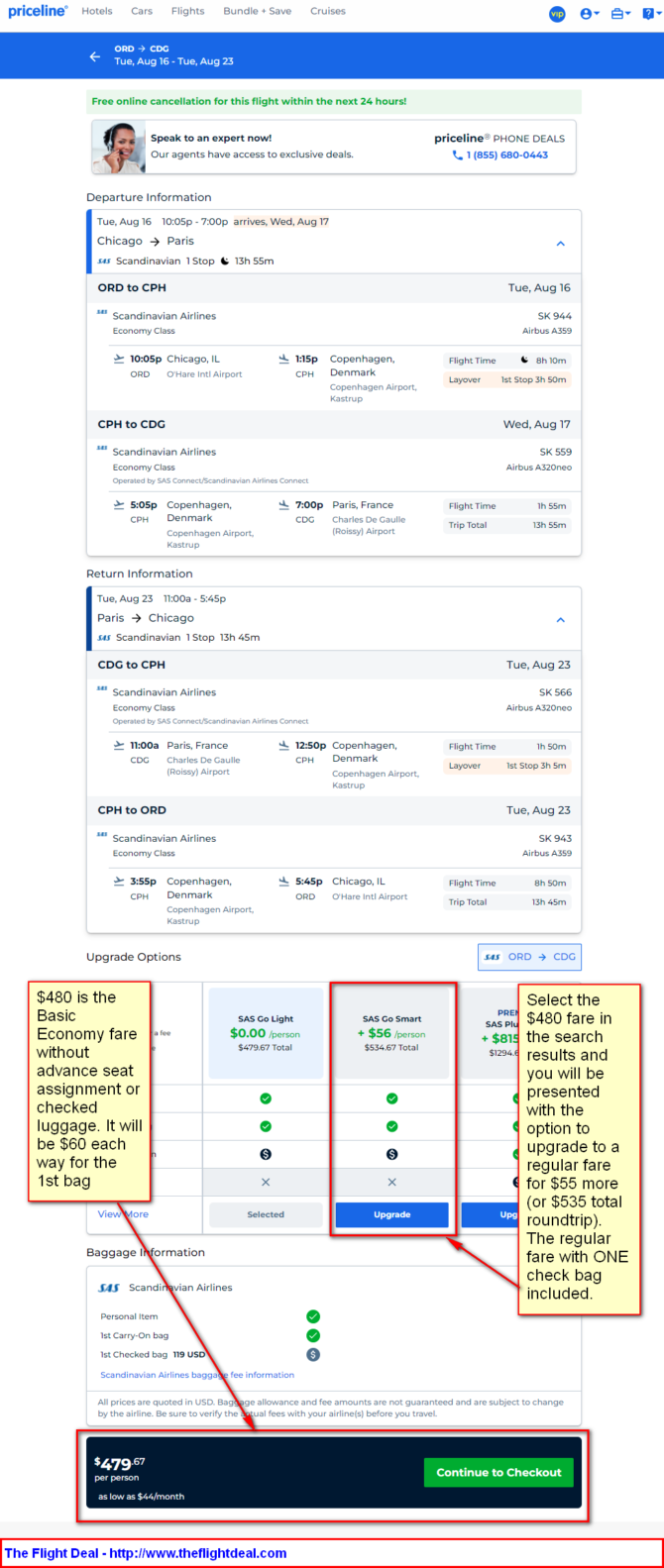Open Flights in top navigation

pyautogui.click(x=187, y=12)
